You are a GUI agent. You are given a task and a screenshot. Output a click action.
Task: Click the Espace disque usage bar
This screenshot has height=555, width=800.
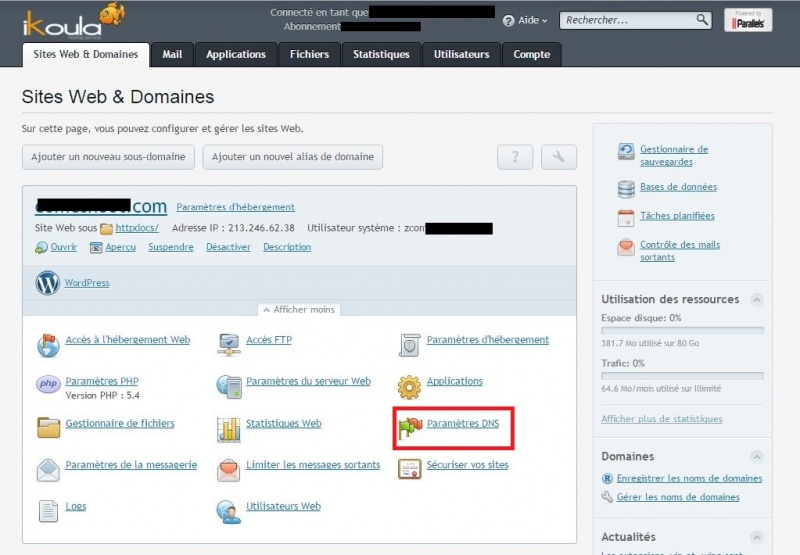tap(682, 330)
